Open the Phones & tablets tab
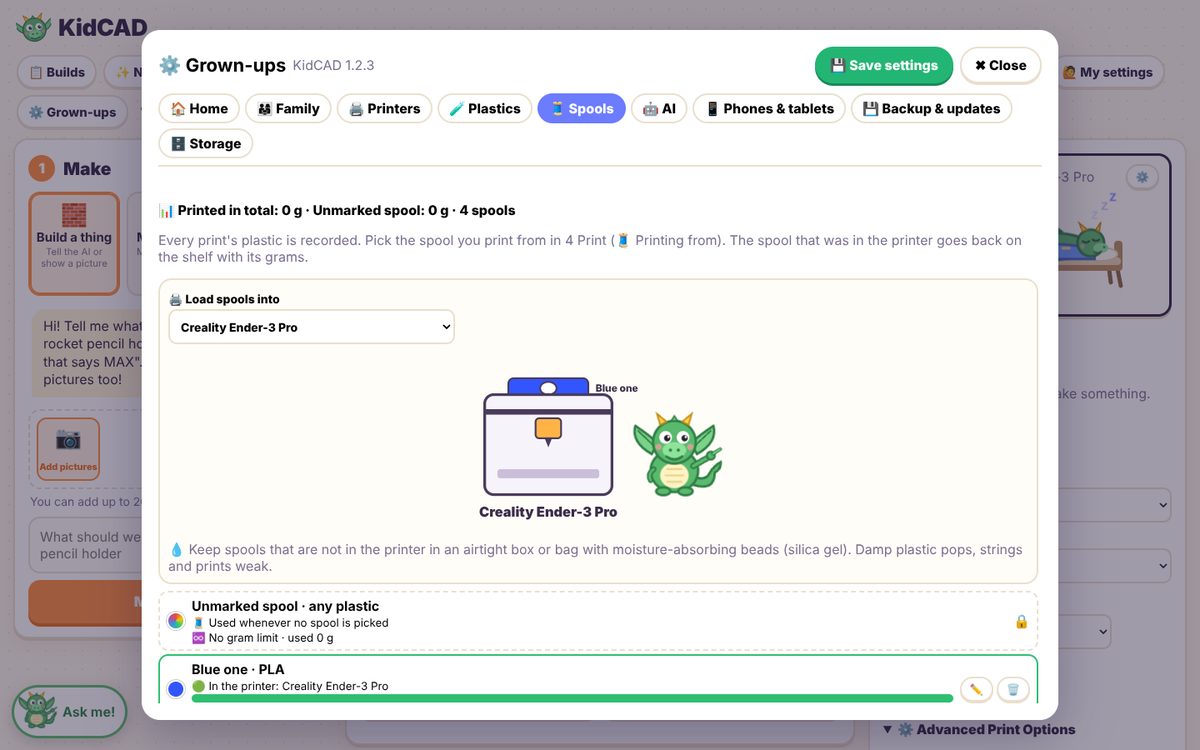Image resolution: width=1200 pixels, height=750 pixels. tap(770, 108)
